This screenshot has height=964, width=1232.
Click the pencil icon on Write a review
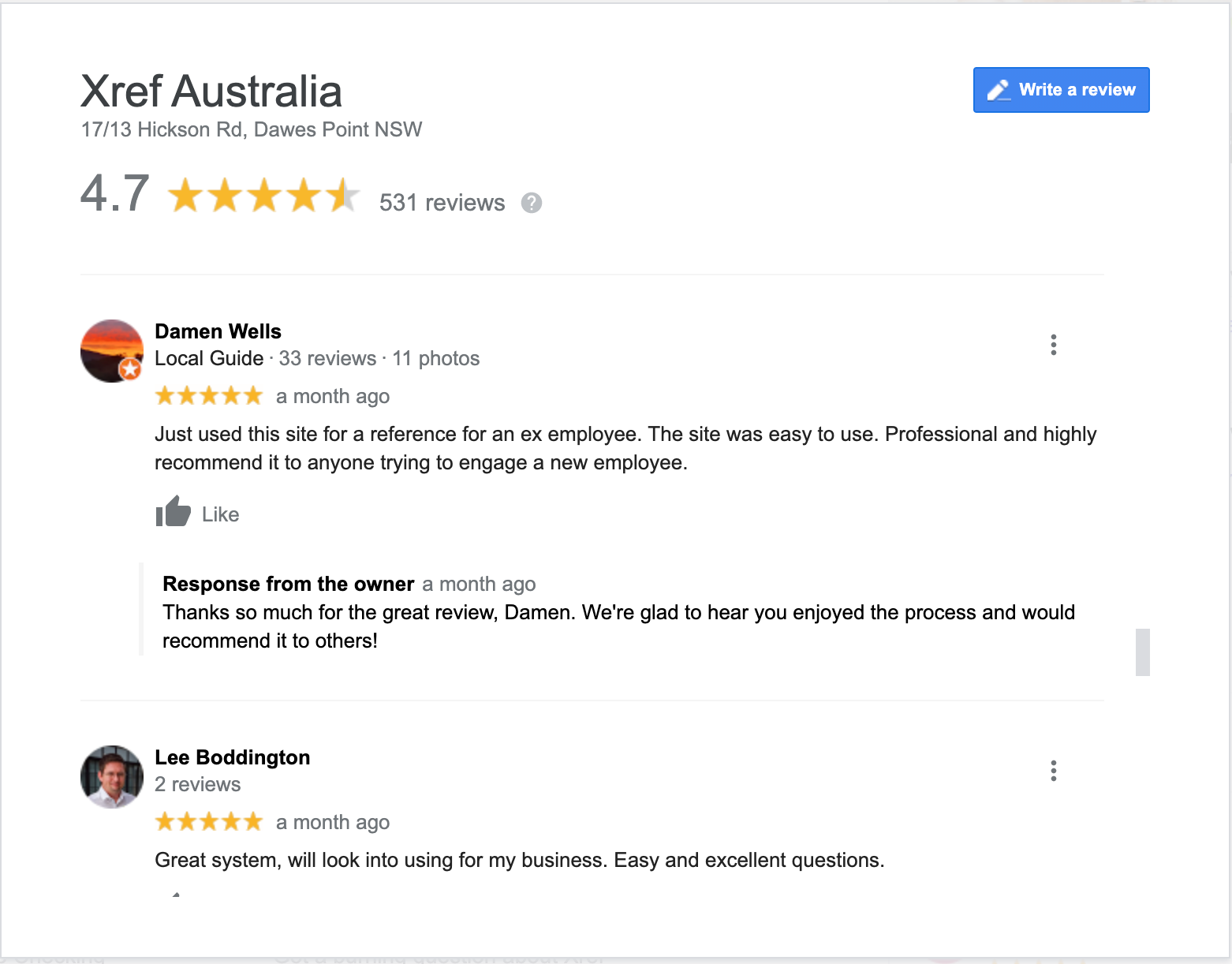point(999,90)
